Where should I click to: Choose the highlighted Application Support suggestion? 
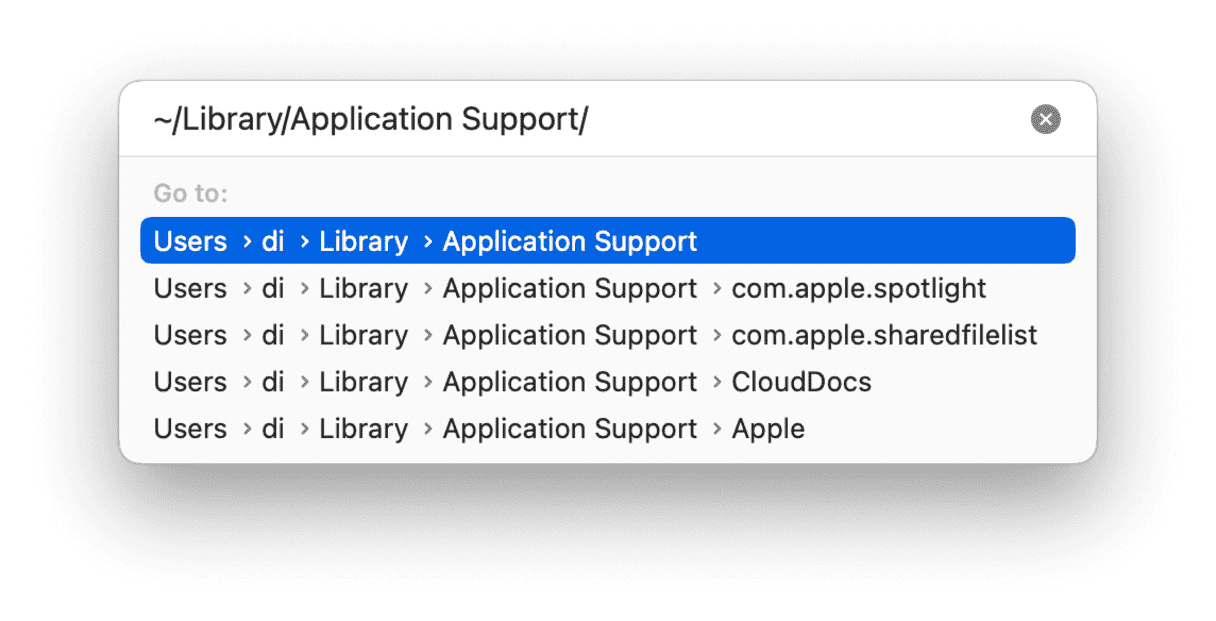coord(608,241)
